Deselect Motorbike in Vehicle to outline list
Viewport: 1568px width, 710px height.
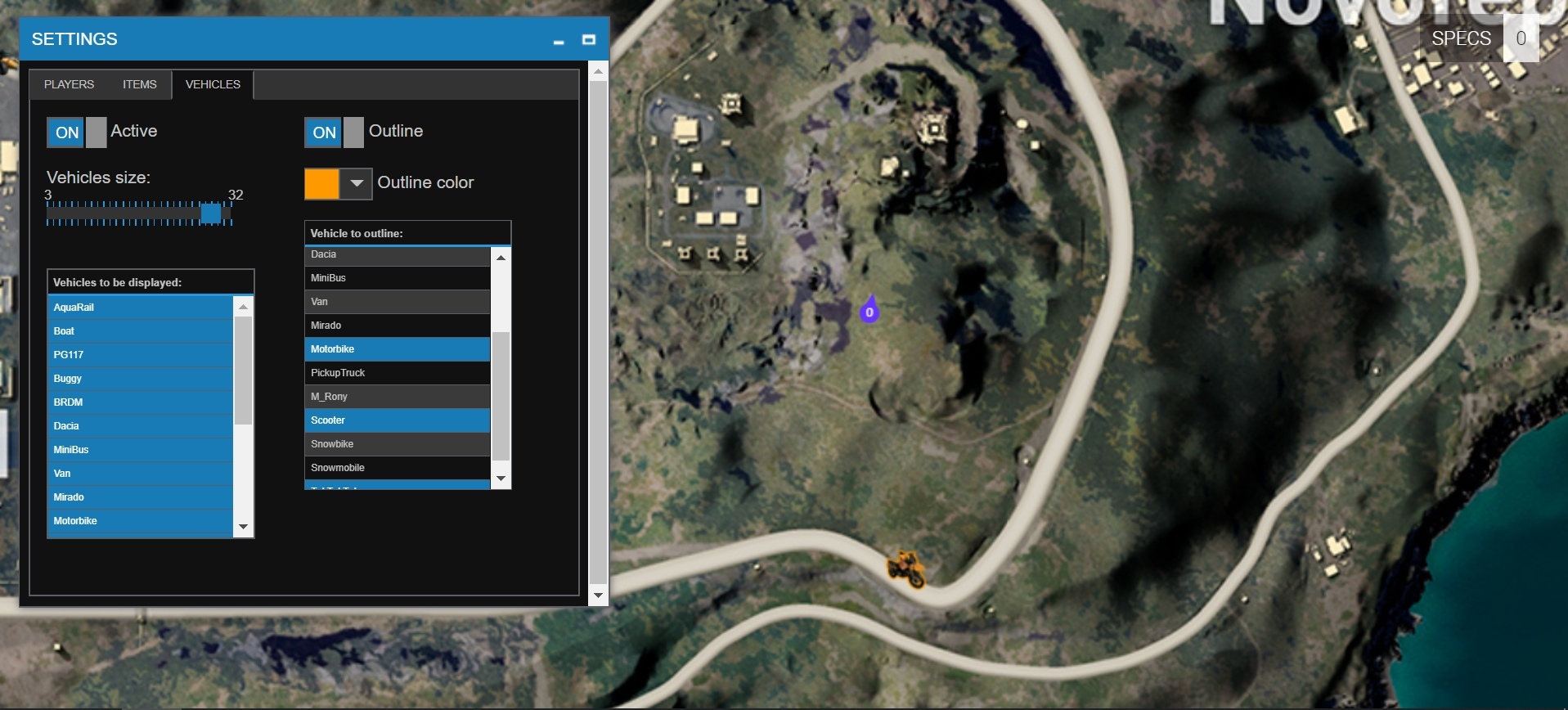click(398, 349)
